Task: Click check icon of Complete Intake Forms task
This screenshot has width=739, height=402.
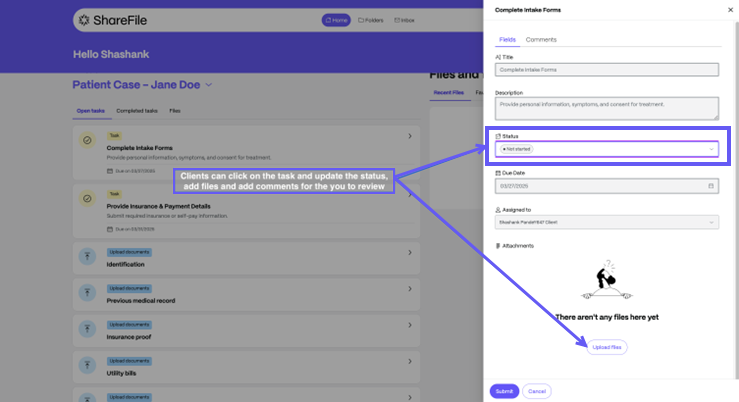Action: (87, 140)
